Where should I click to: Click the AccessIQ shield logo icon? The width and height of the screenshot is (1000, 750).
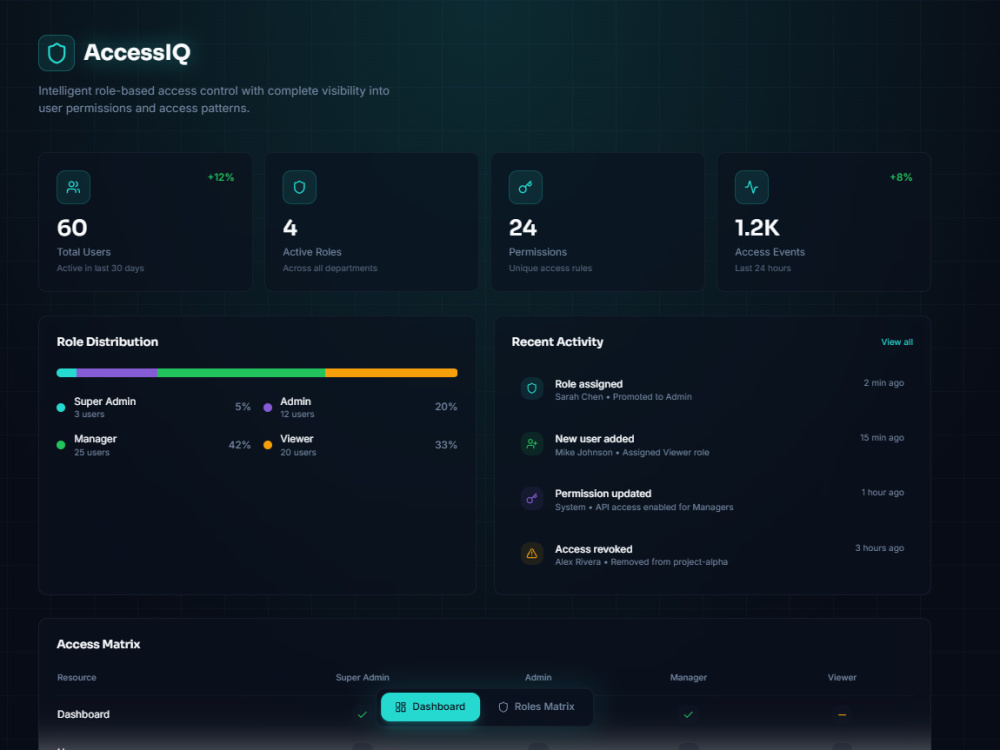point(56,52)
